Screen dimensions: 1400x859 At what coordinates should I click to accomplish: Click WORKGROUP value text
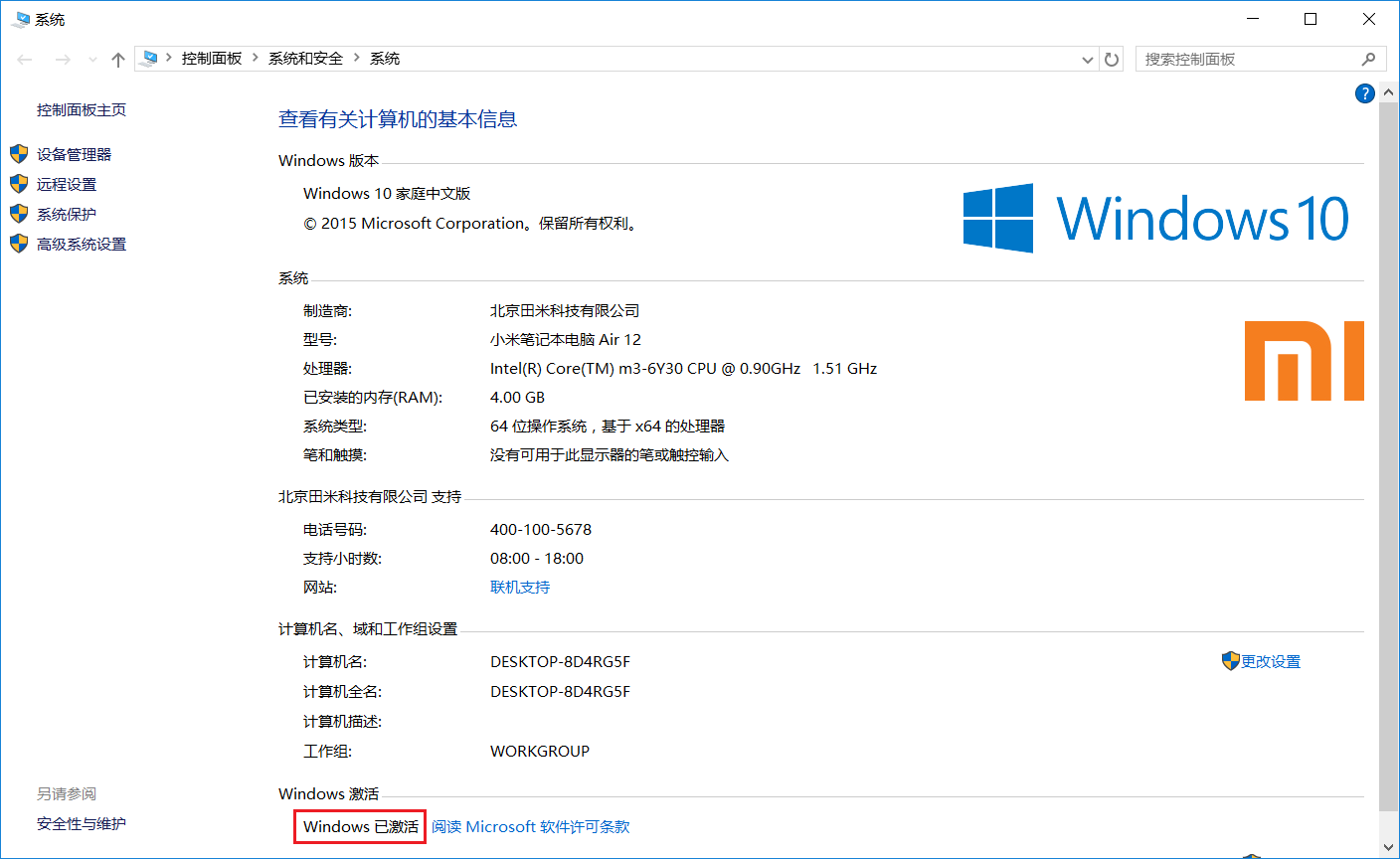click(x=540, y=752)
